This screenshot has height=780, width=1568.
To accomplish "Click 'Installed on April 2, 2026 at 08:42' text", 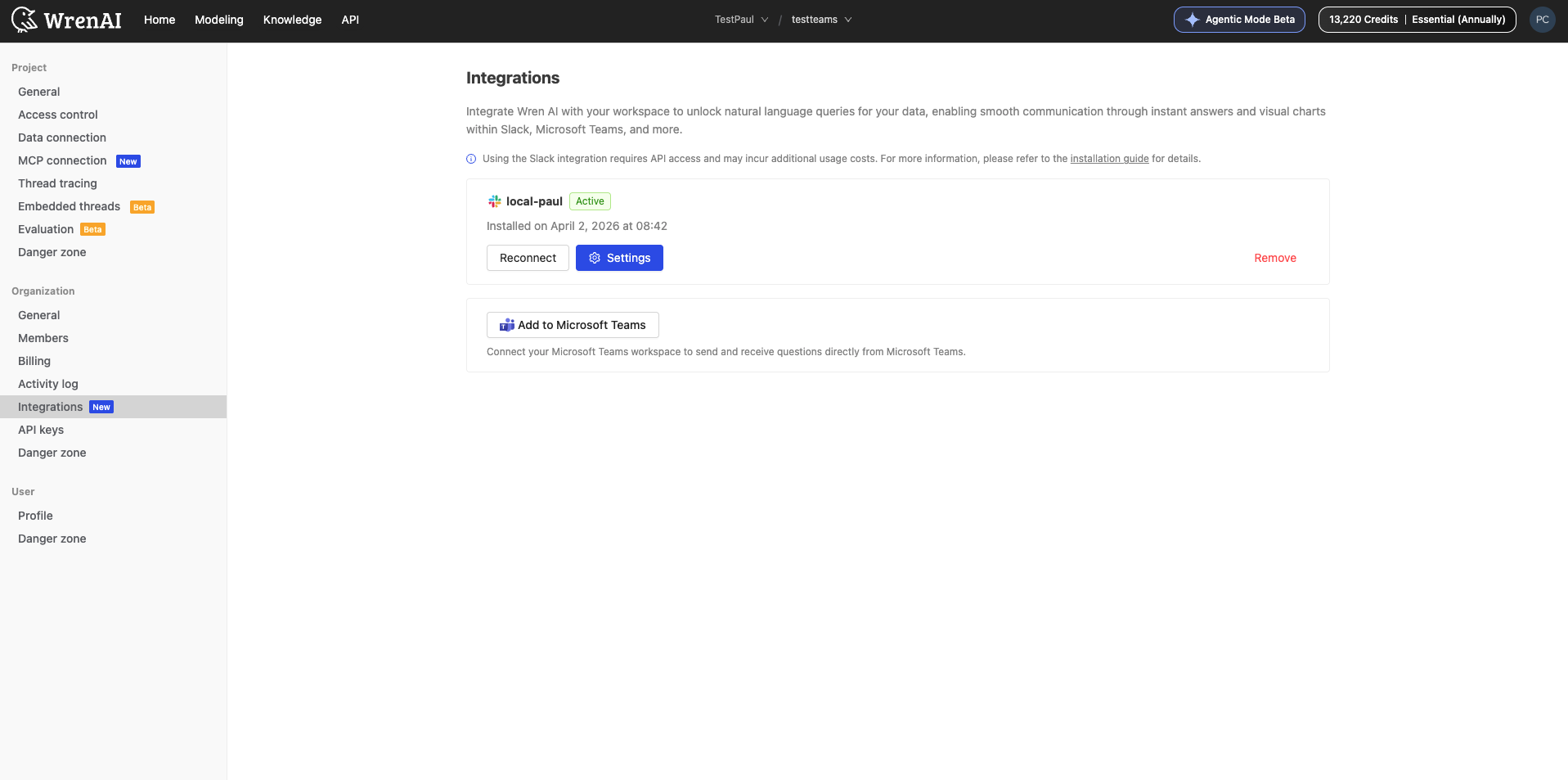I will [577, 226].
